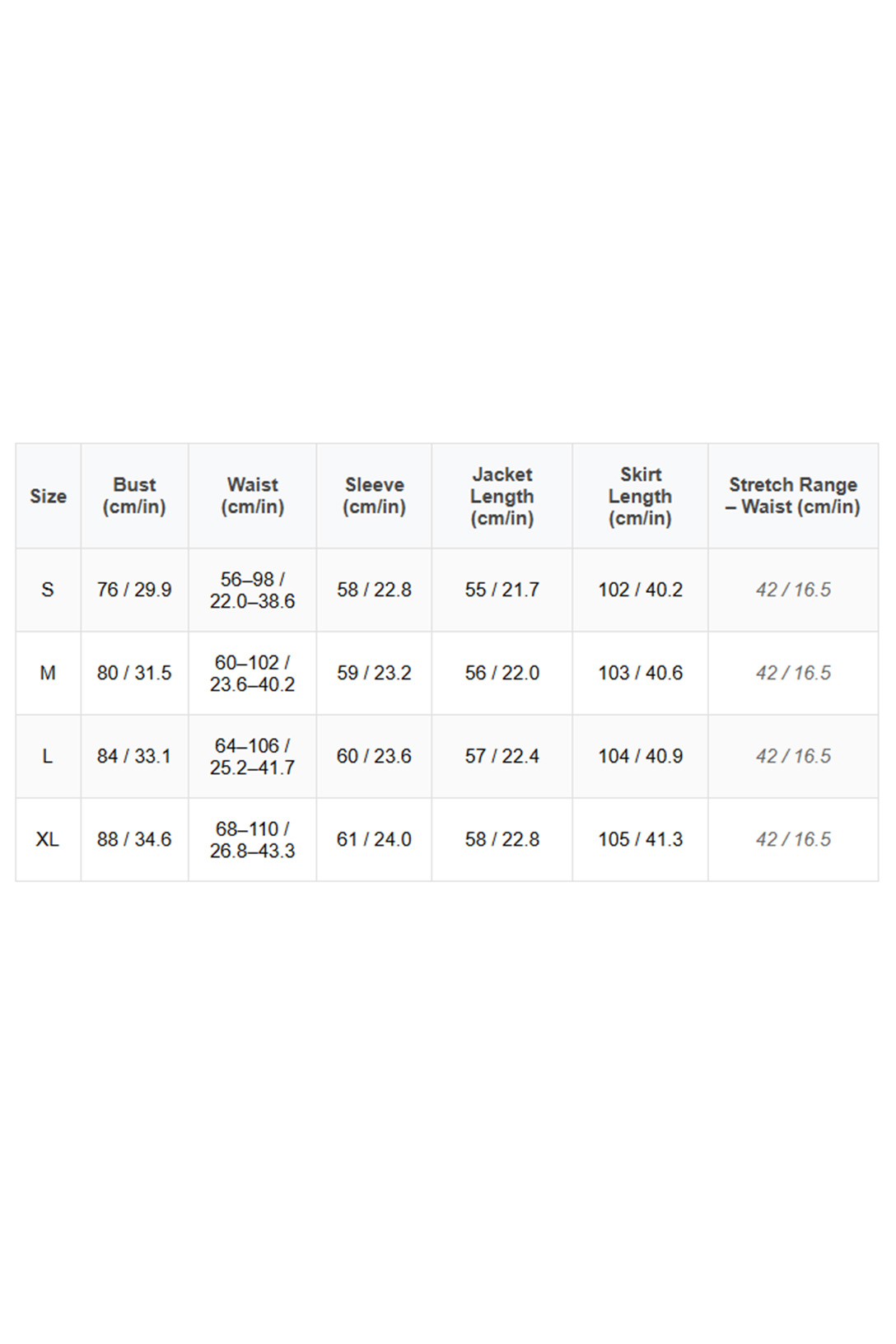Click the 60 / 23.6 sleeve cell
Viewport: 896px width, 1344px height.
pos(374,756)
